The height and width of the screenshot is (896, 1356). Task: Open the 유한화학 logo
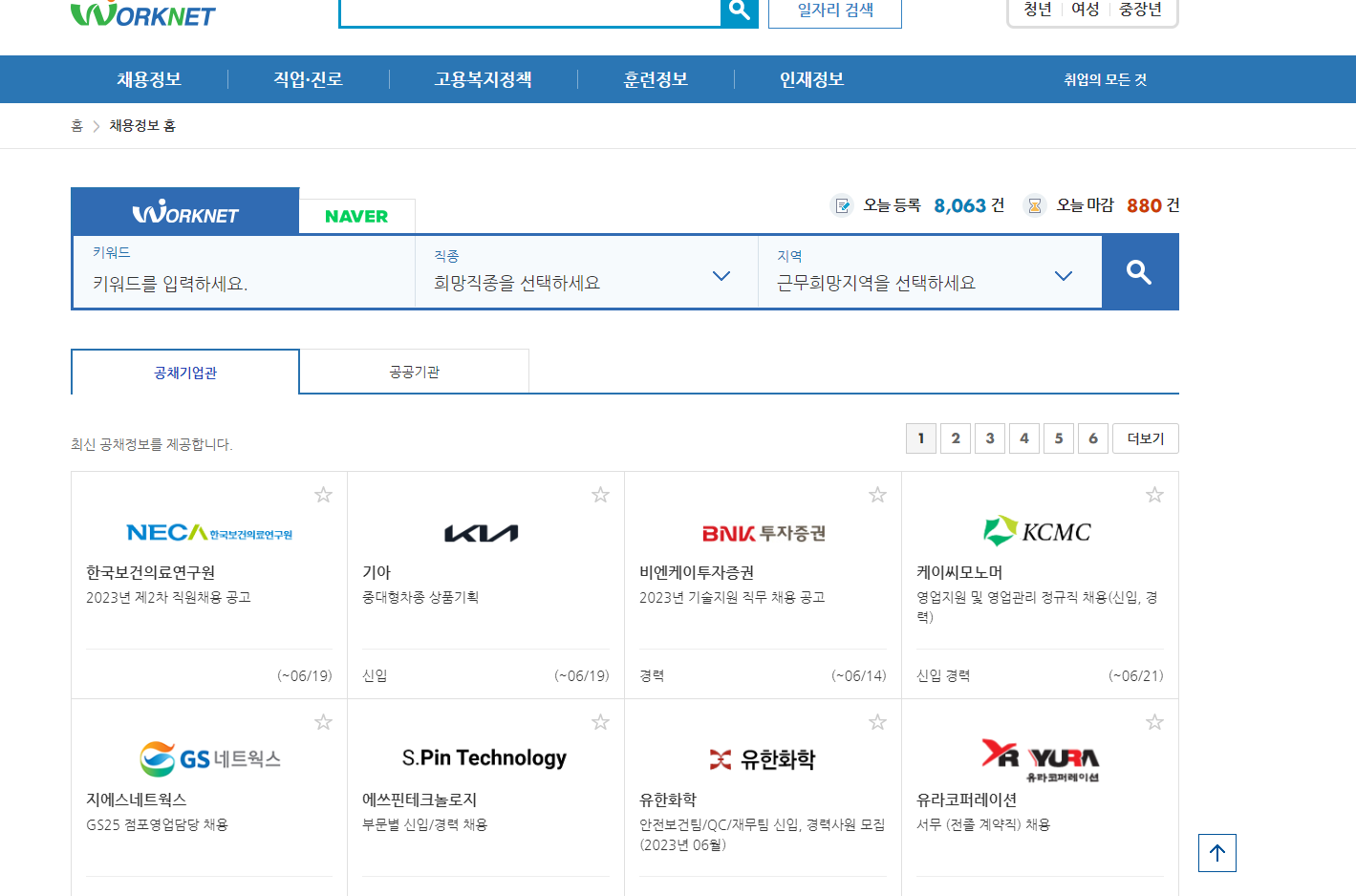pyautogui.click(x=763, y=759)
